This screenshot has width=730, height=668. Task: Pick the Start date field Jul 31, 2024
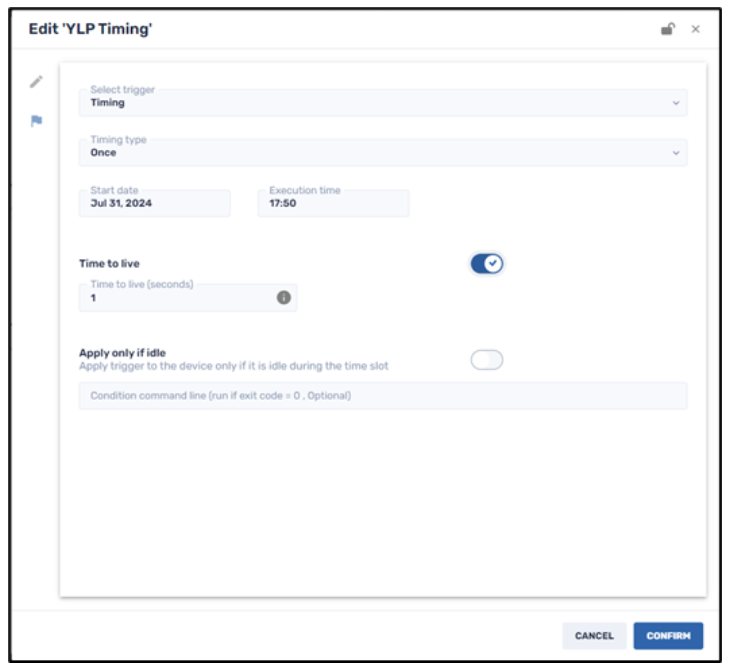[x=154, y=203]
